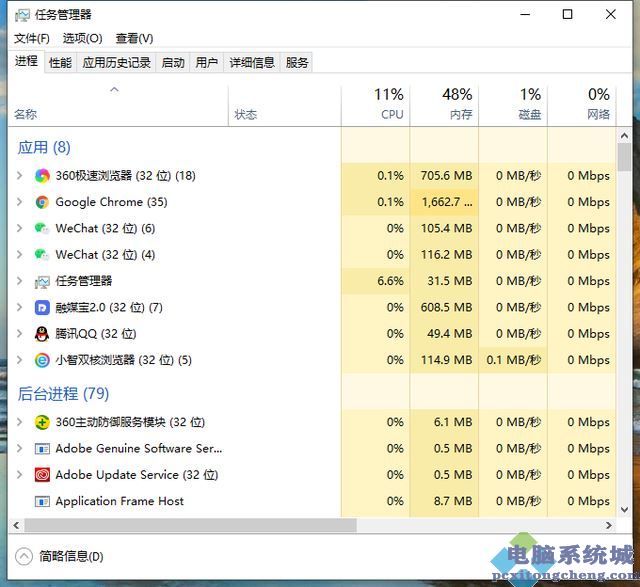The height and width of the screenshot is (587, 640).
Task: Click the 小智双核浏览器 icon
Action: [42, 360]
